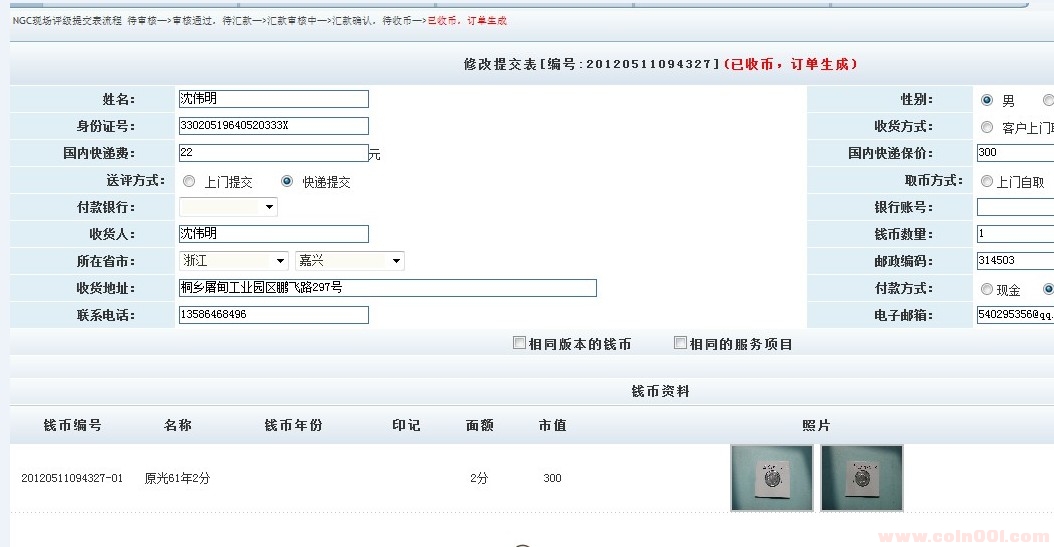Check the 相同版本的钱币 checkbox
1054x547 pixels.
[x=519, y=343]
